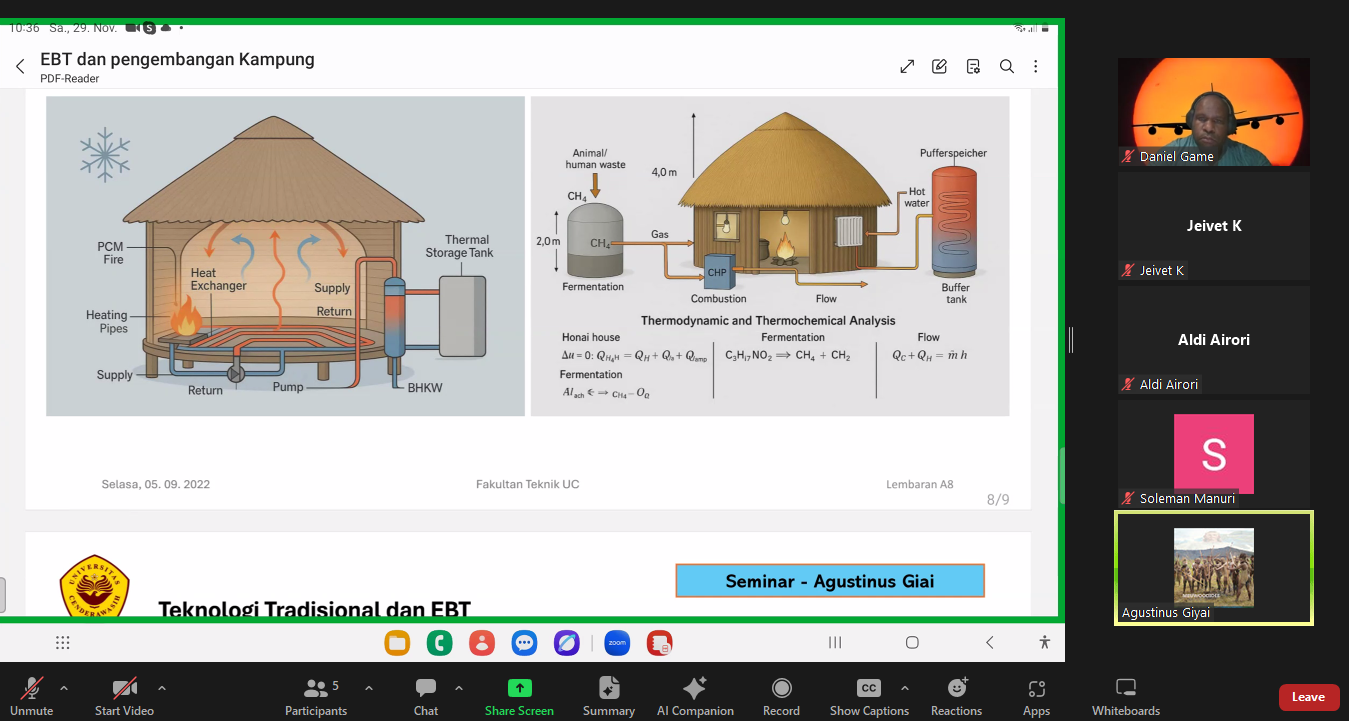Select Daniel Game video tile
This screenshot has width=1349, height=721.
click(x=1214, y=112)
